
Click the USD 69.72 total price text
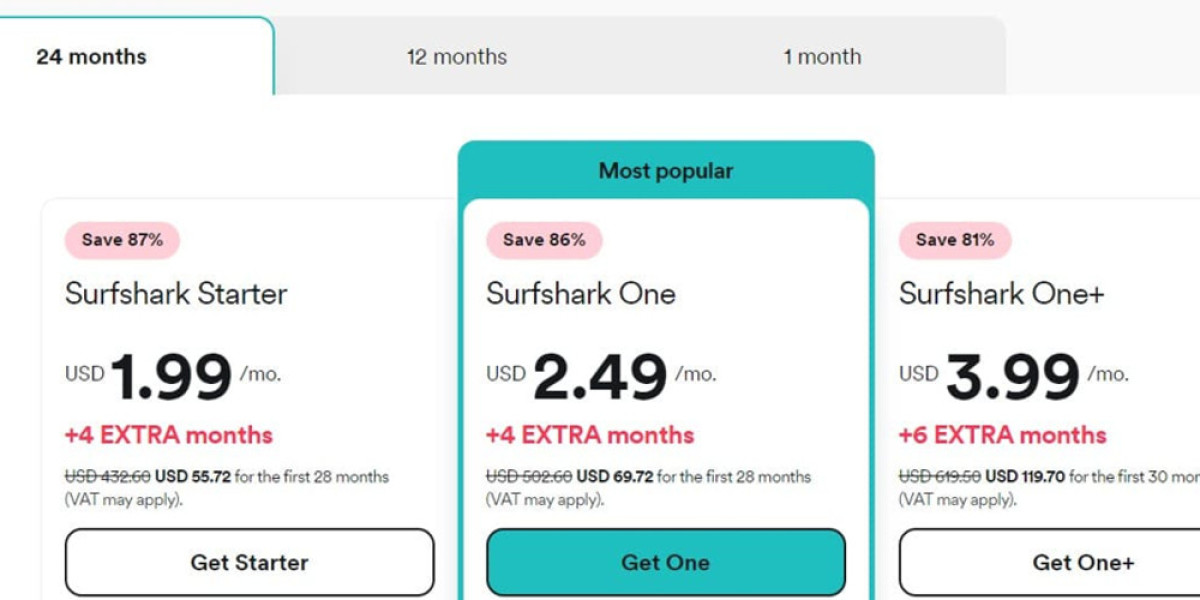615,477
